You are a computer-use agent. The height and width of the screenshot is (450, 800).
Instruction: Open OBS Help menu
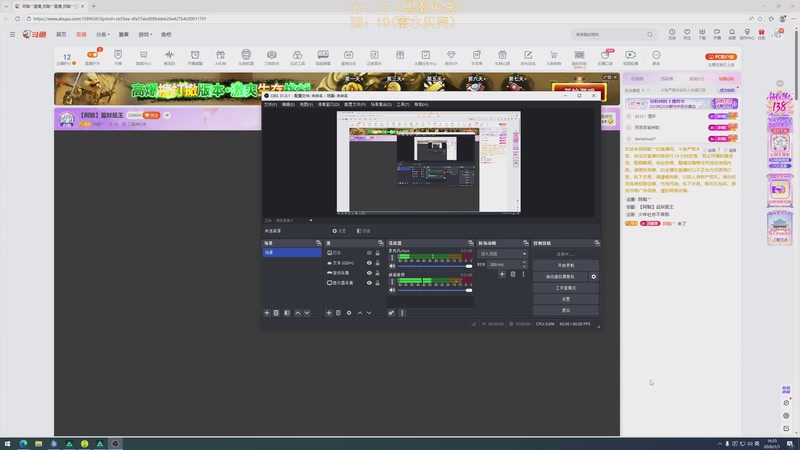coord(421,105)
